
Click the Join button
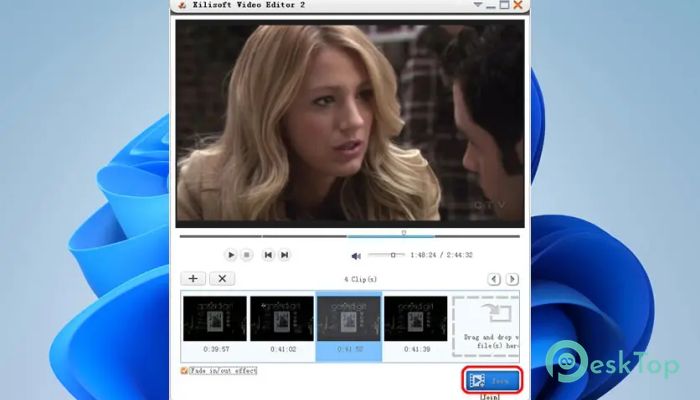click(x=492, y=380)
